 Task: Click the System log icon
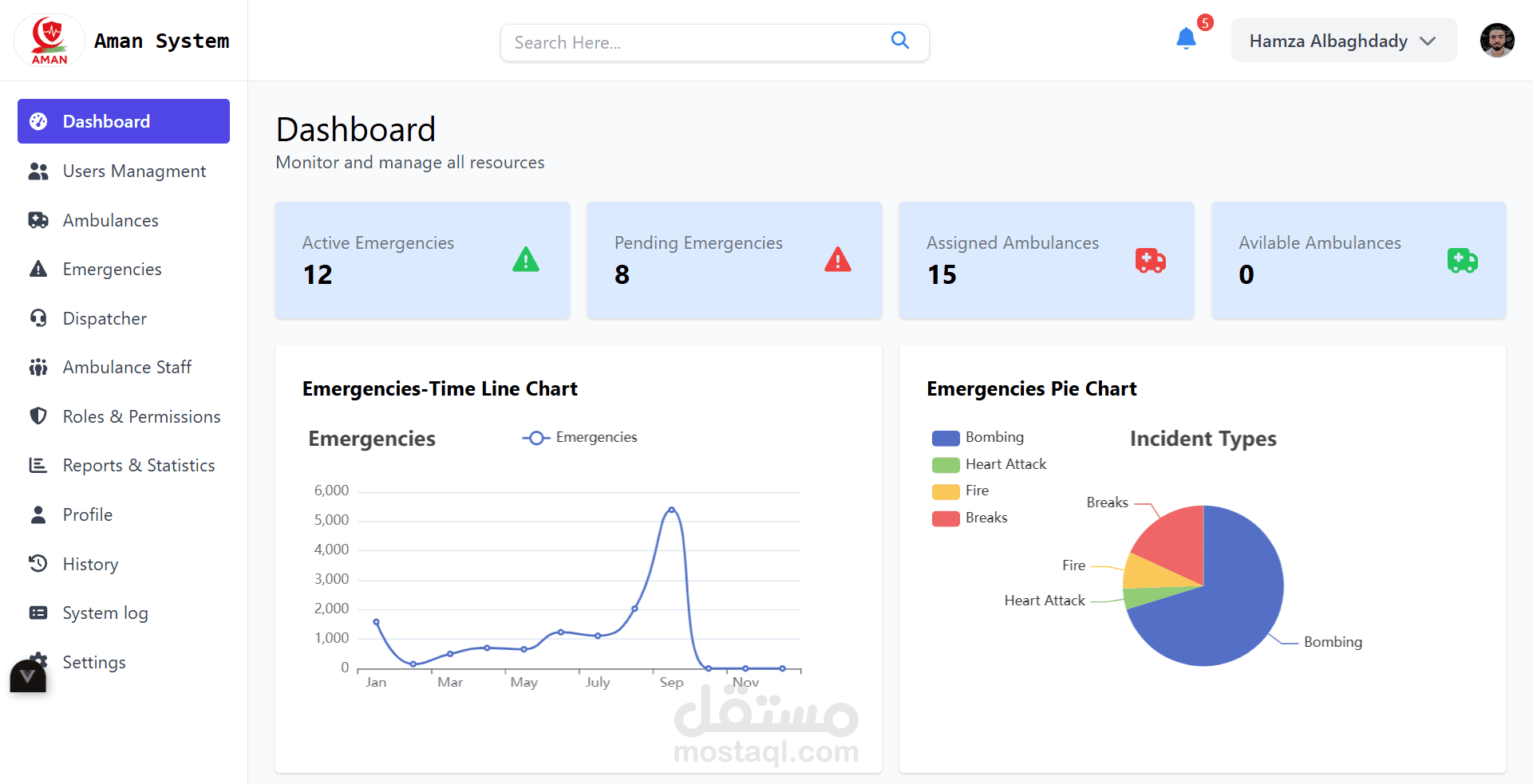click(38, 613)
